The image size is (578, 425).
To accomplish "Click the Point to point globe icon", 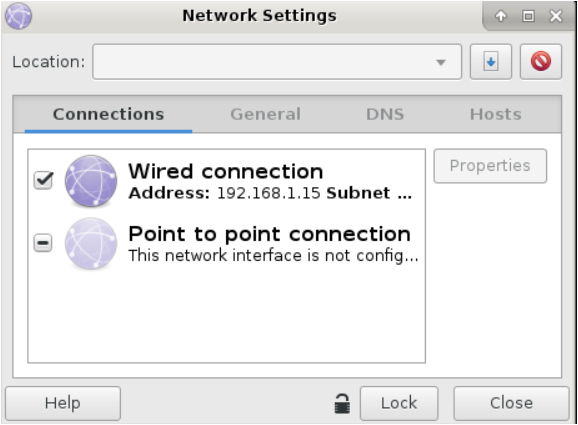I will point(91,243).
